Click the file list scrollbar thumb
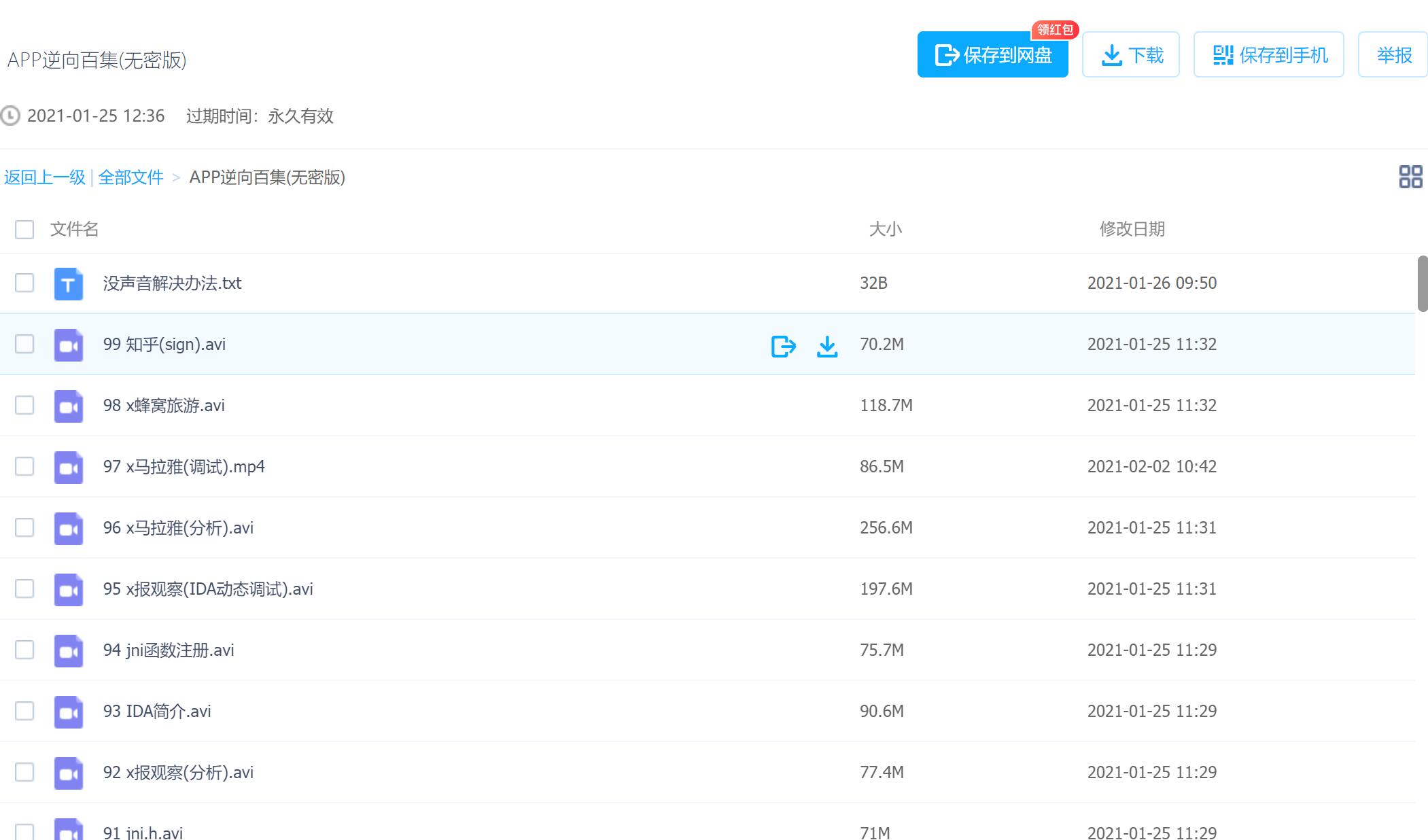1428x840 pixels. [1422, 283]
